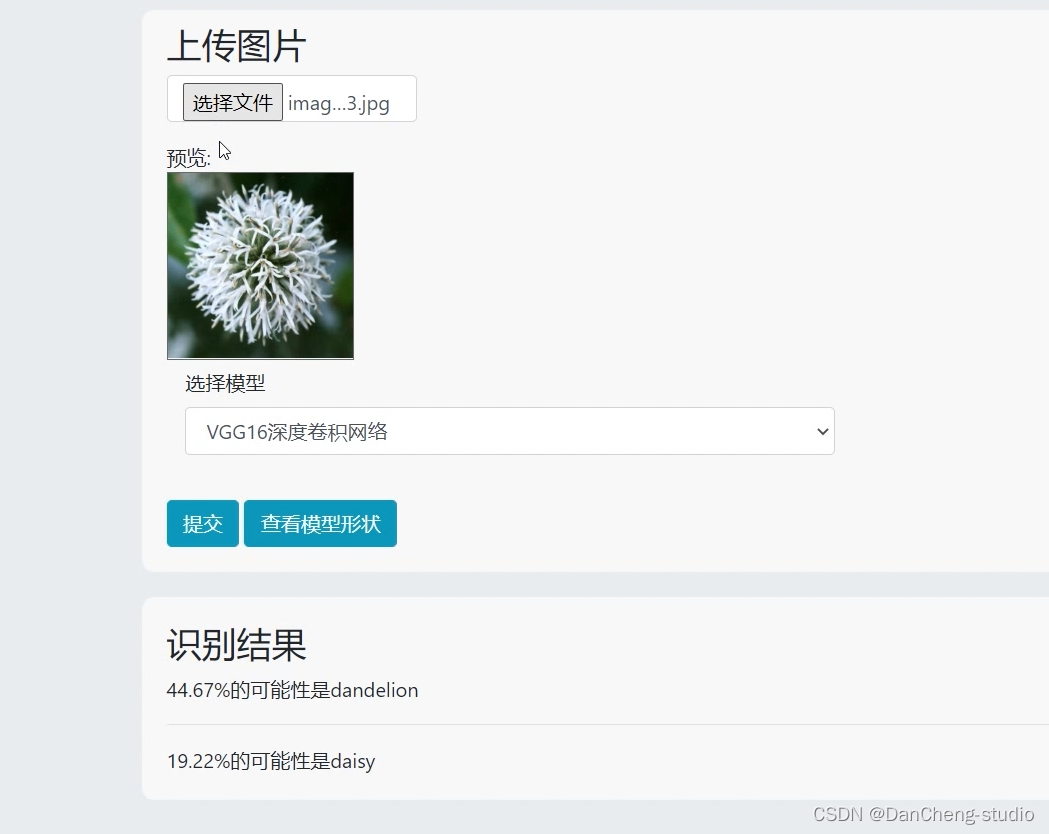The image size is (1049, 834).
Task: Click the dropdown chevron to list models
Action: 822,431
